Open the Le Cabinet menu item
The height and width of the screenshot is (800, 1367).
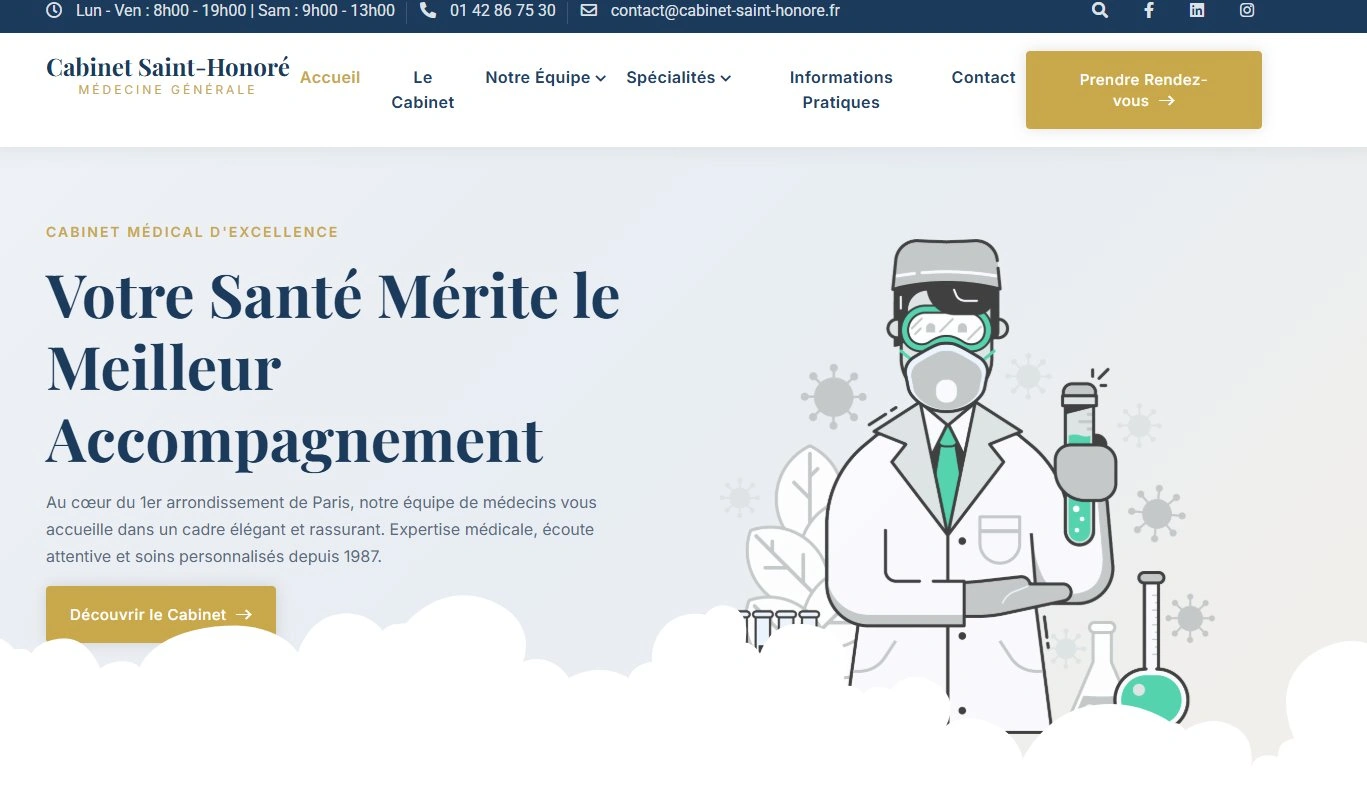[x=423, y=90]
